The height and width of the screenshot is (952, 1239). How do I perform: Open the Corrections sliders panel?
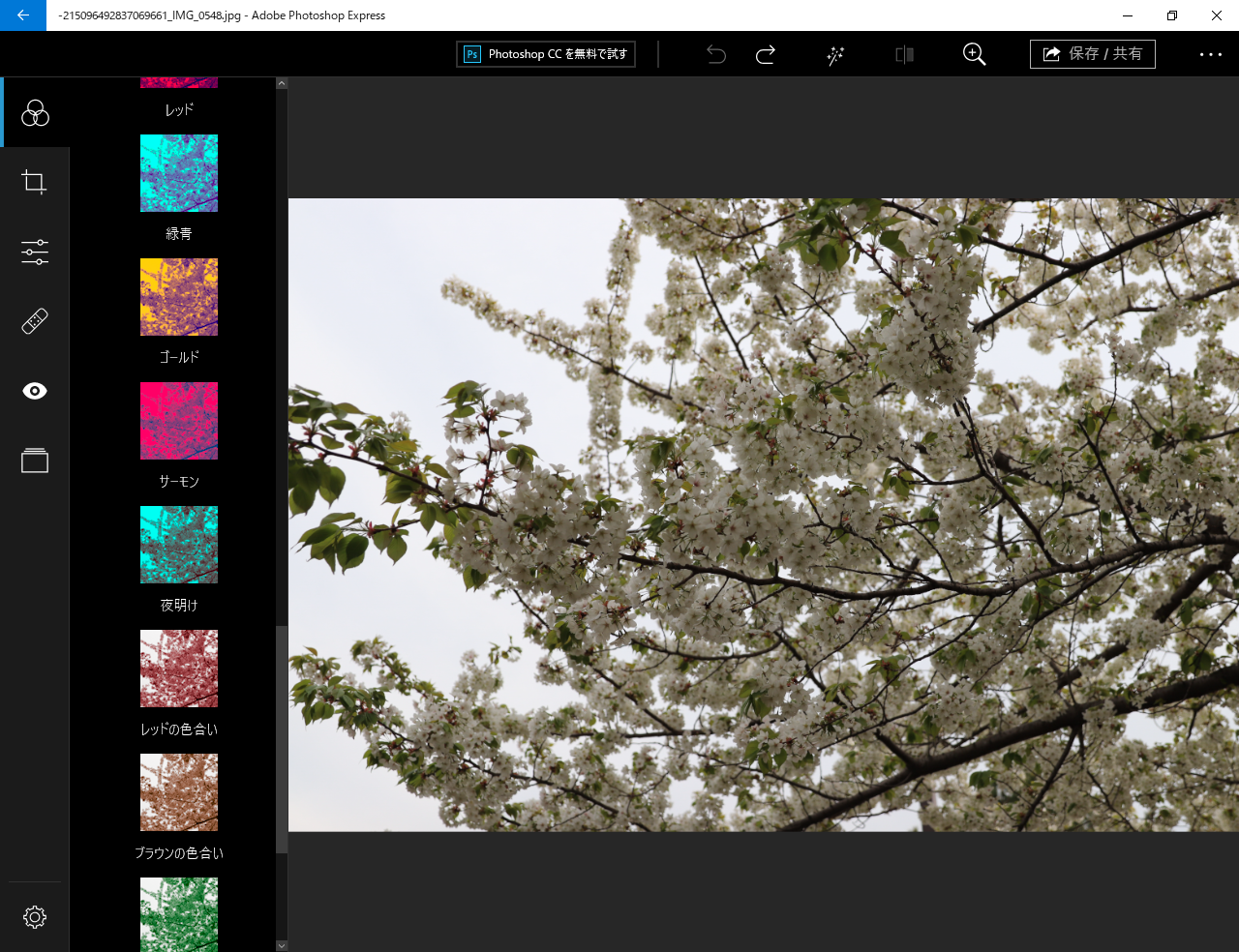point(35,252)
